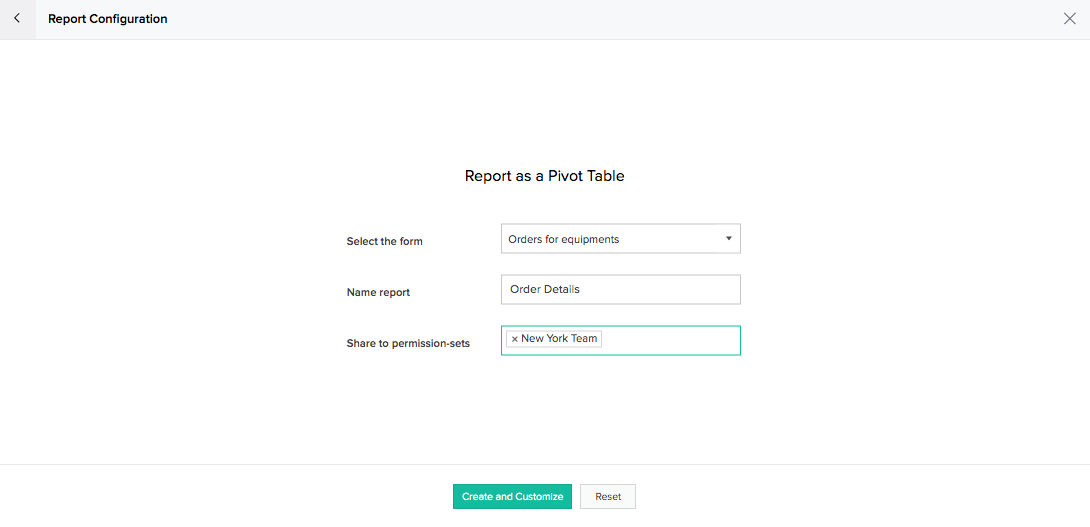Click the Order Details name field
Screen dimensions: 1090x527
(621, 289)
